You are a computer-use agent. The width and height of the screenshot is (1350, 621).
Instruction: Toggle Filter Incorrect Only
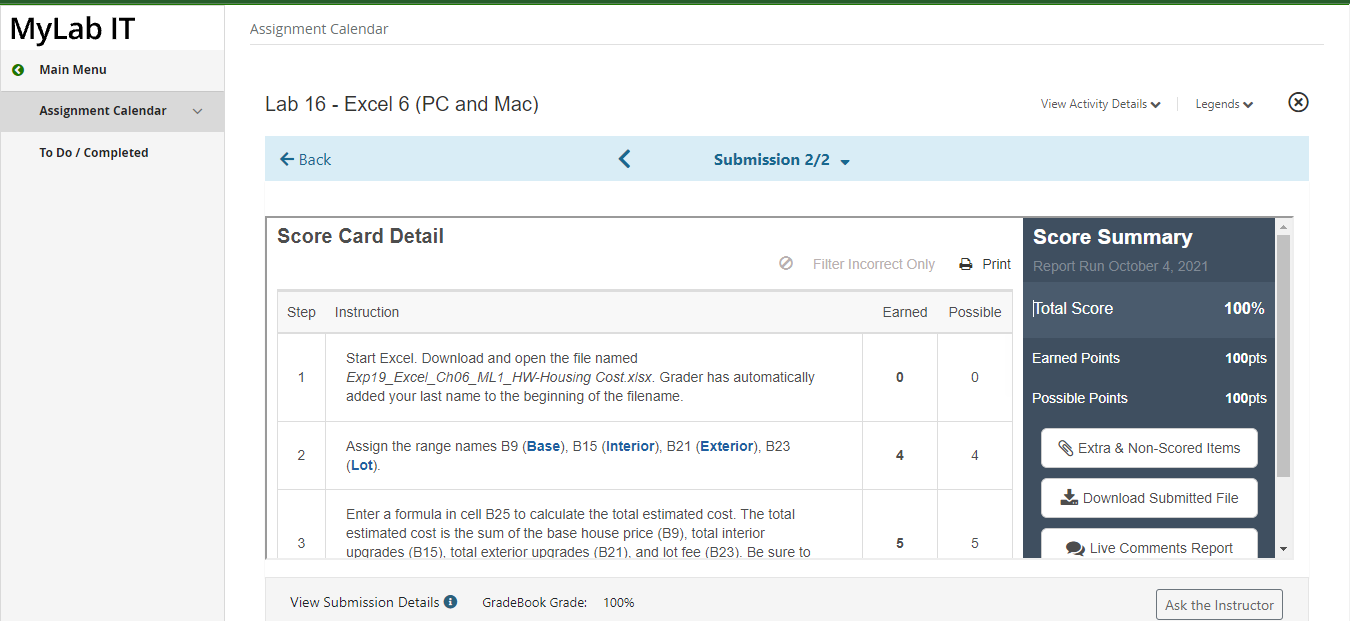tap(873, 264)
